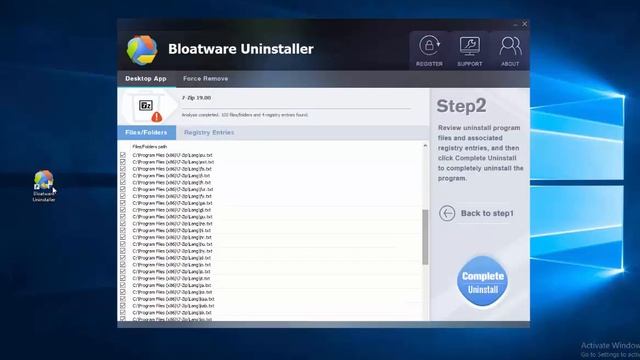Select the Lang\hr.txt path row

click(172, 237)
